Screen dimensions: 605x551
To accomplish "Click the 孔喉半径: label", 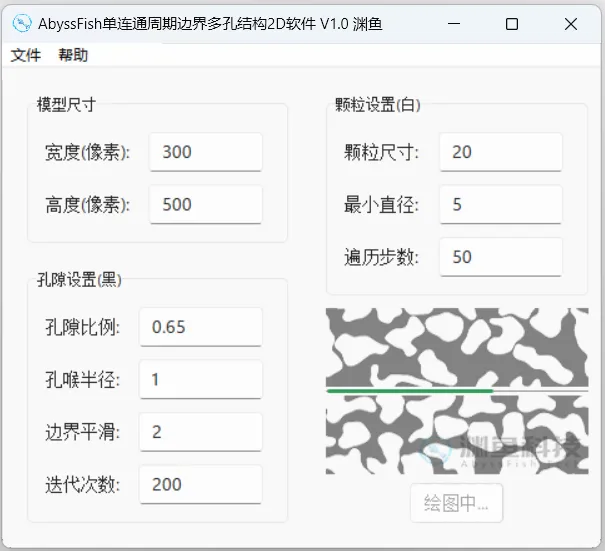I will point(83,380).
